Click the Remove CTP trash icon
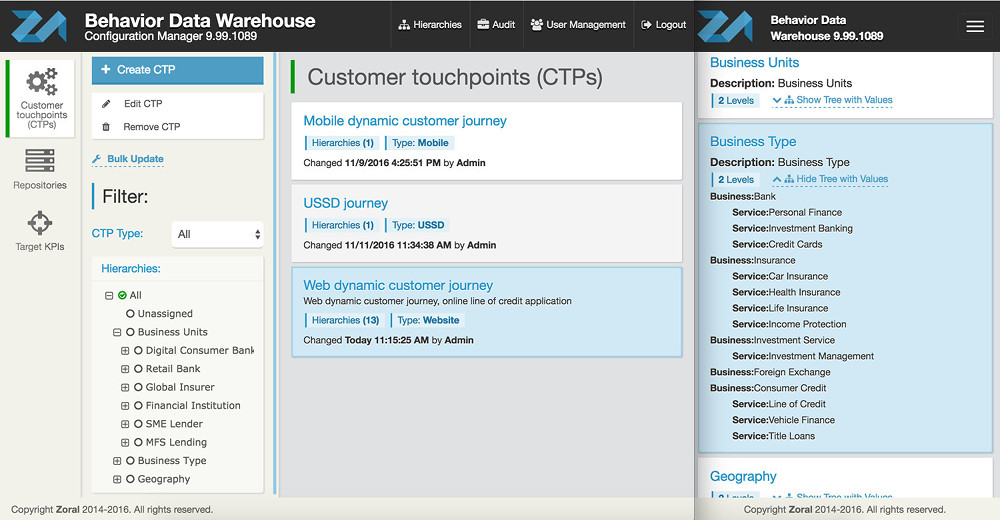 tap(107, 127)
